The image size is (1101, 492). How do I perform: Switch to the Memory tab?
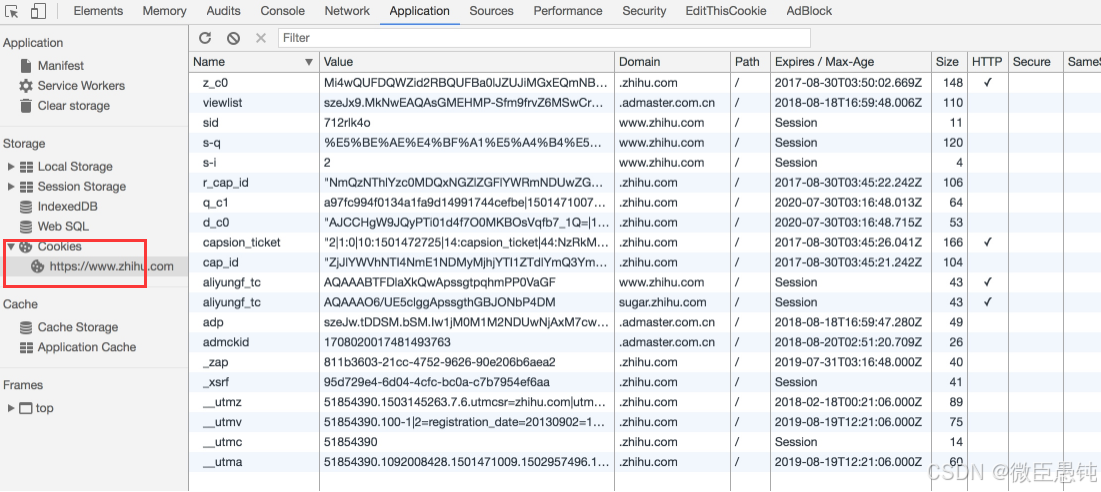pos(164,11)
